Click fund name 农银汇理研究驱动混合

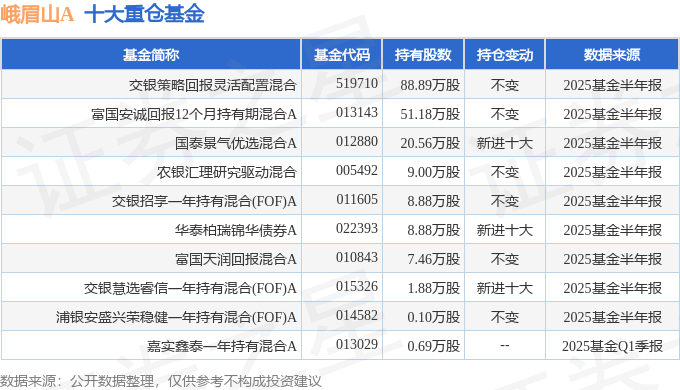[226, 172]
